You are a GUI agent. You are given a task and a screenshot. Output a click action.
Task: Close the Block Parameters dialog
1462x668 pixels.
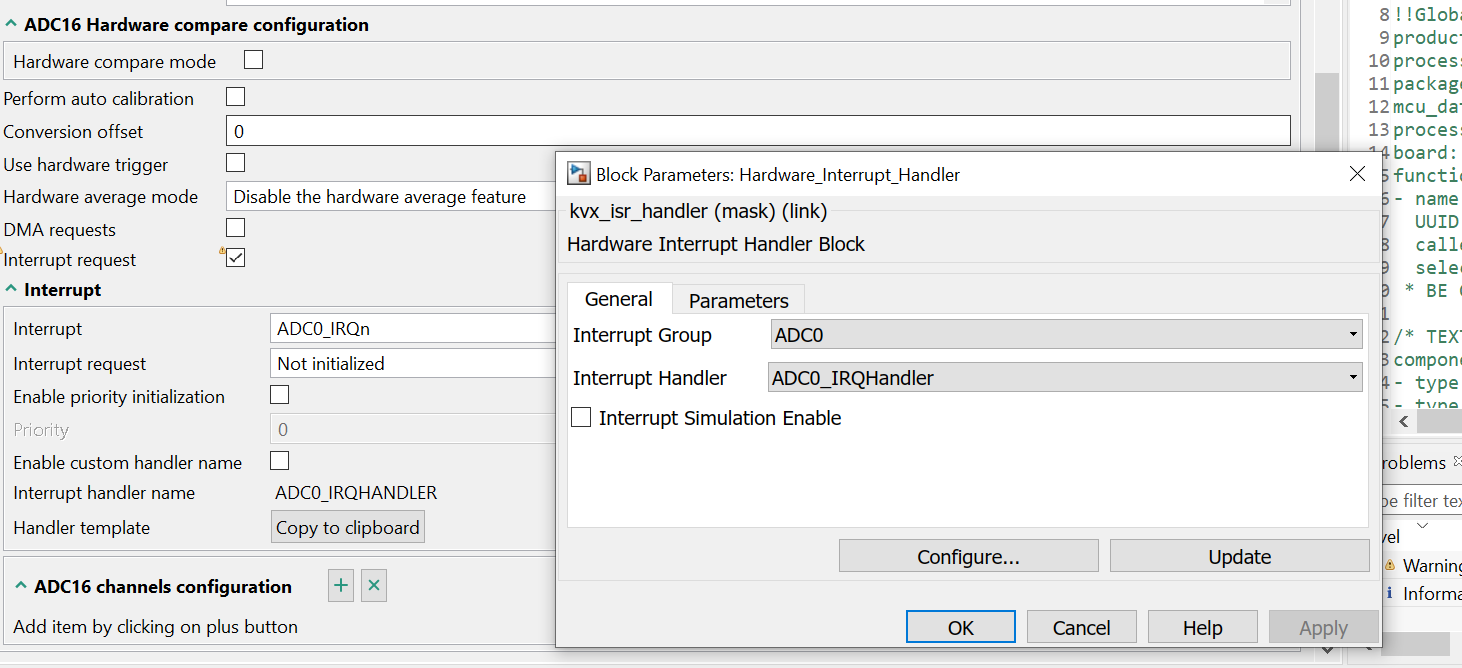coord(1357,174)
